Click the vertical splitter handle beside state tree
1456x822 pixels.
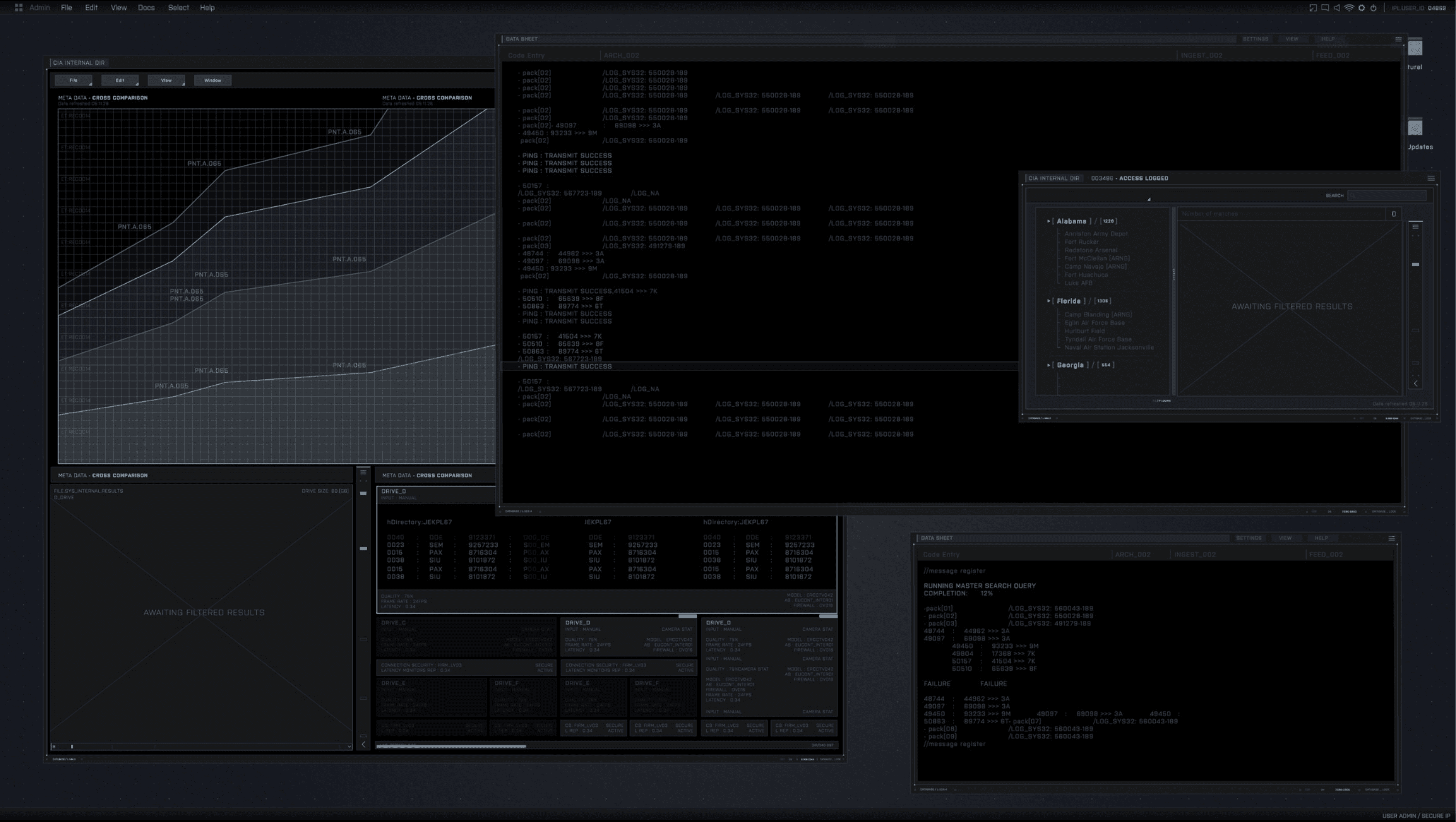pos(1174,275)
